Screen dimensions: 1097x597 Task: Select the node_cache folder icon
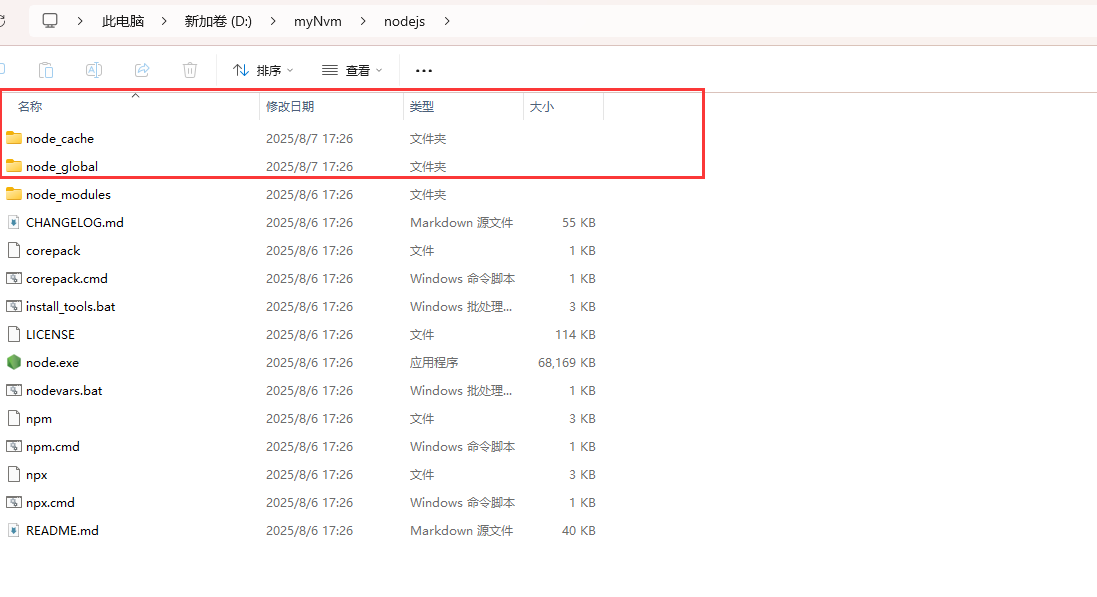tap(14, 138)
